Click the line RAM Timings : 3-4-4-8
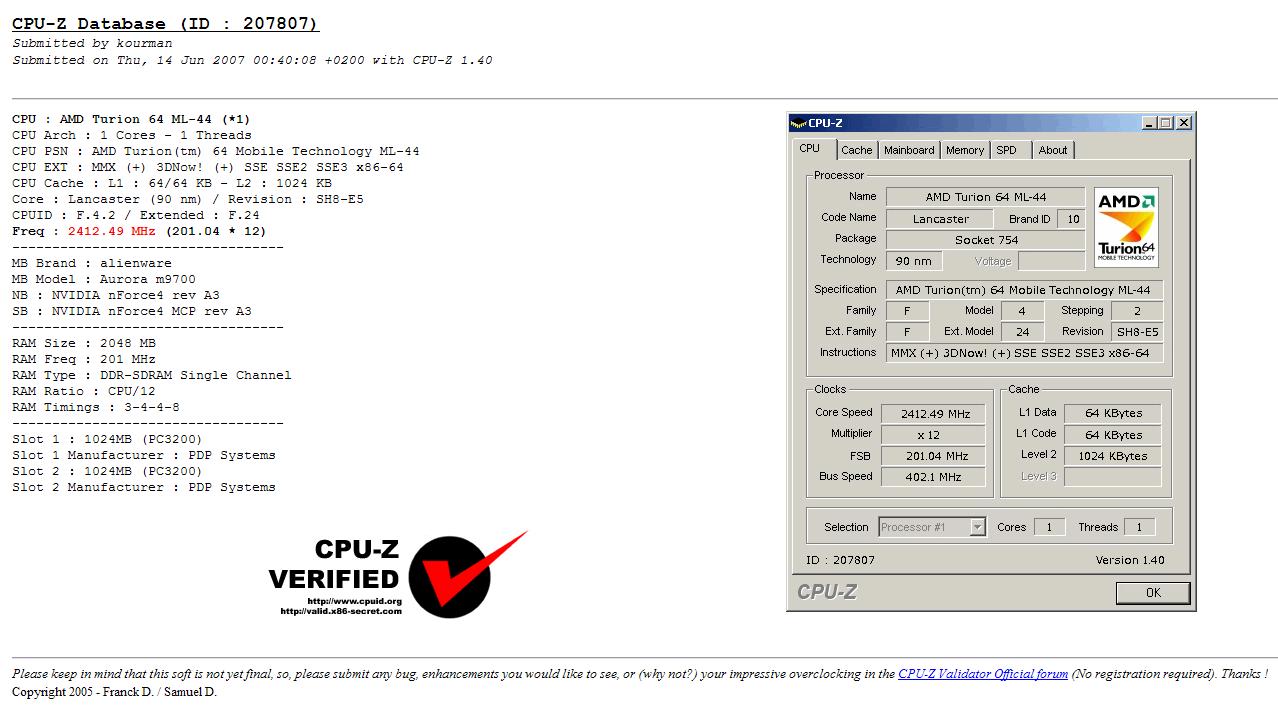The image size is (1278, 712). click(96, 407)
